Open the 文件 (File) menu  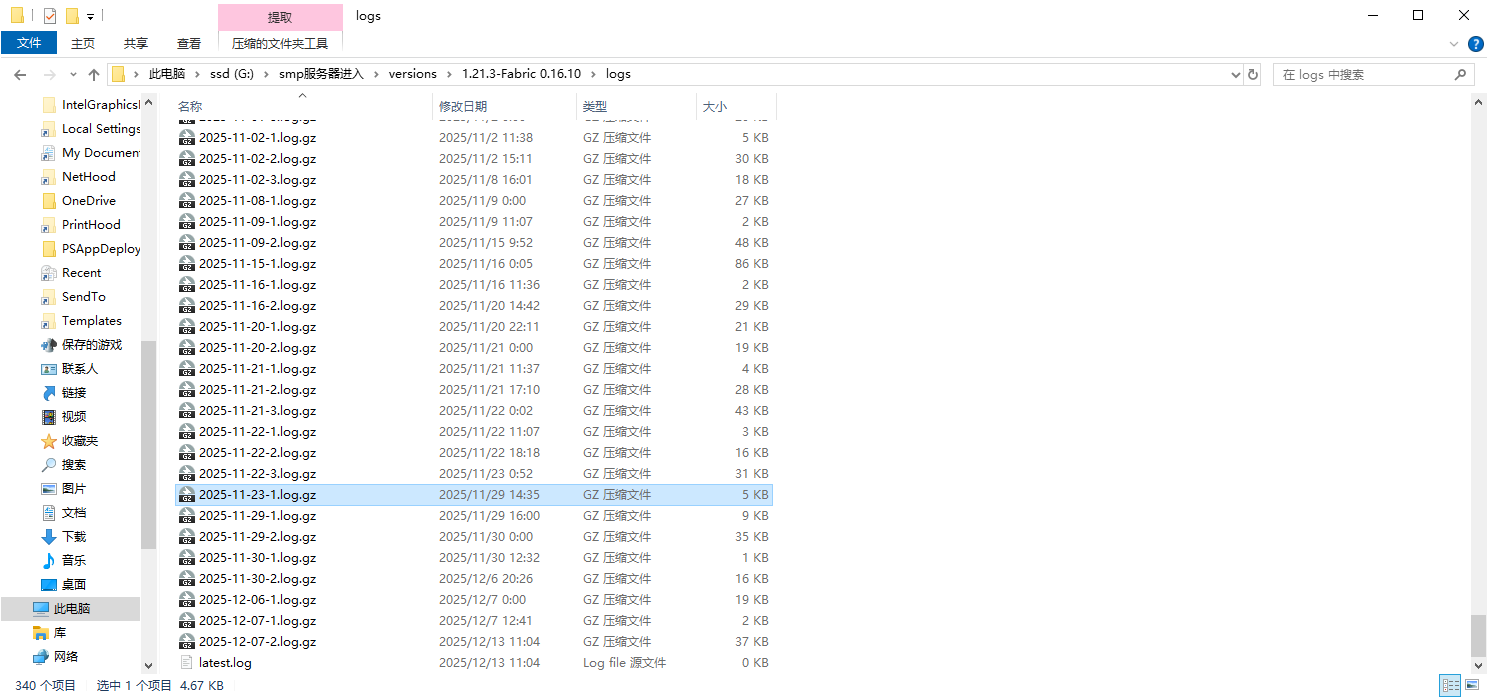(x=29, y=43)
